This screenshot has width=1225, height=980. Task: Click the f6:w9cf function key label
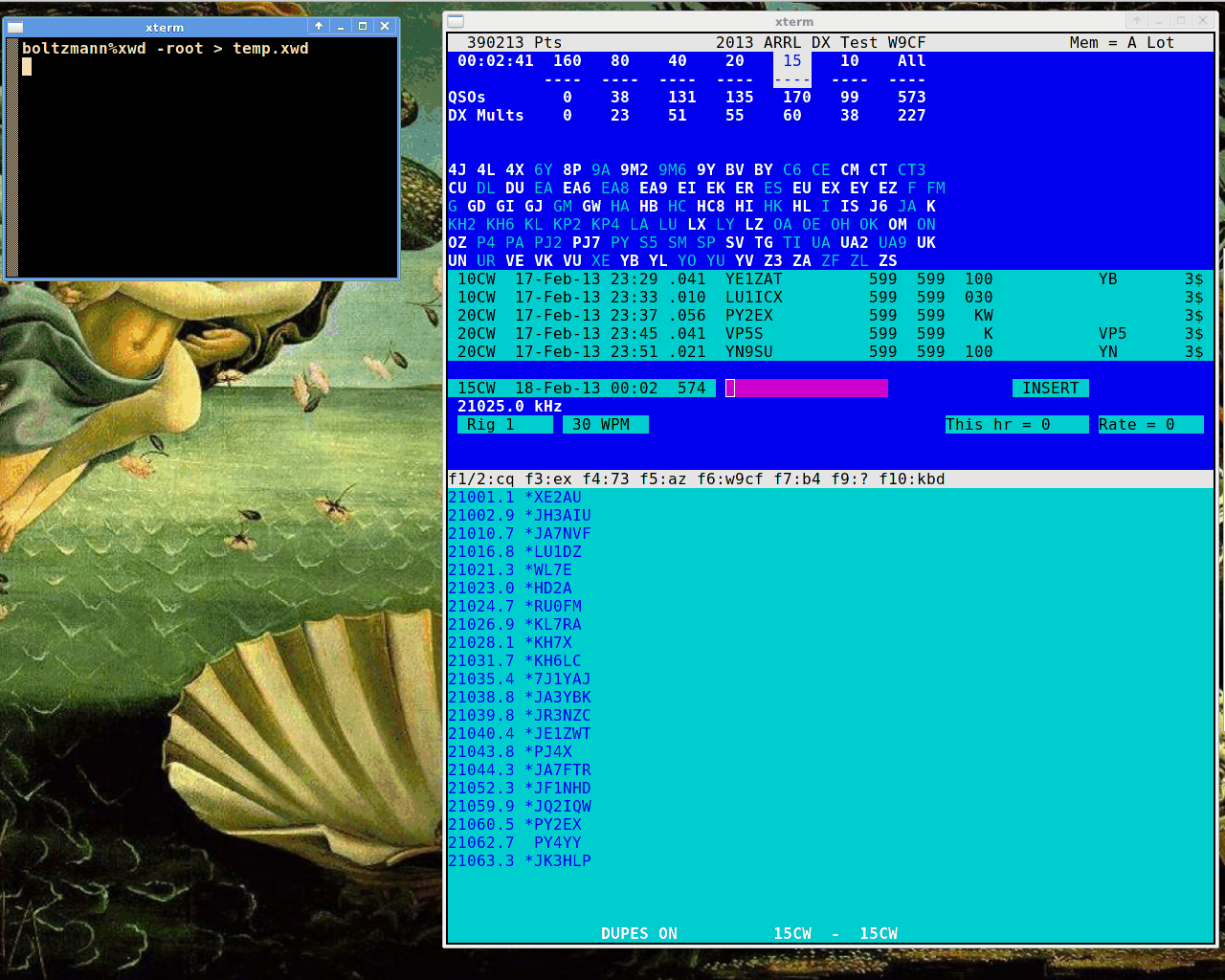click(x=730, y=479)
